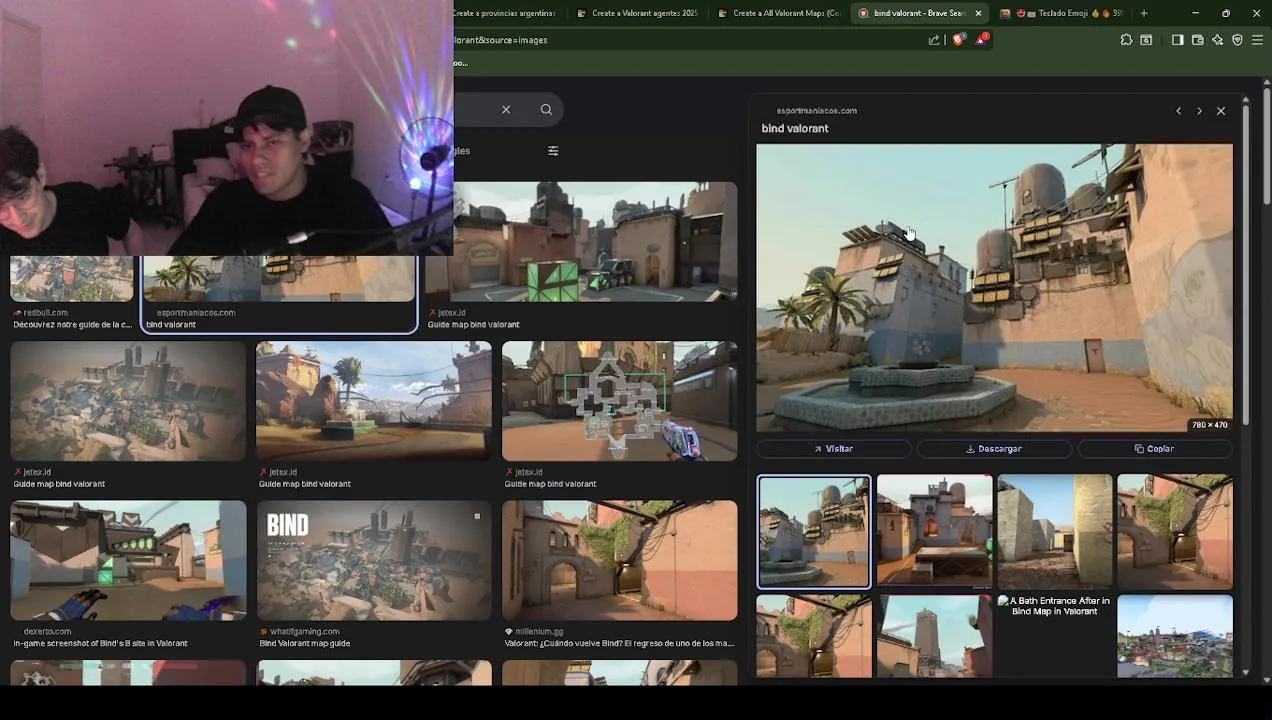Image resolution: width=1272 pixels, height=720 pixels.
Task: Open the browser hamburger menu
Action: (1257, 40)
